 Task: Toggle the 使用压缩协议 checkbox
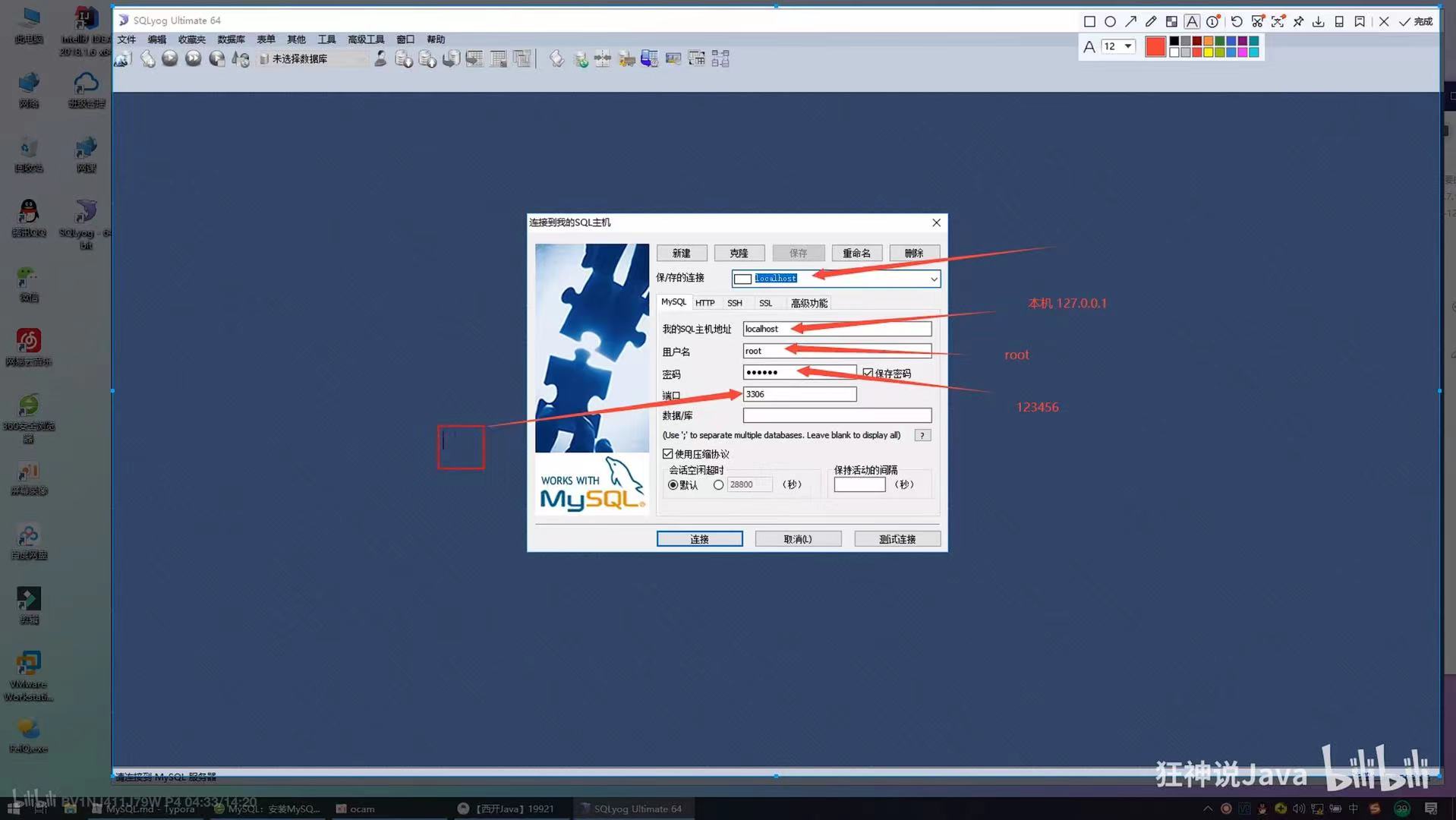pyautogui.click(x=668, y=454)
